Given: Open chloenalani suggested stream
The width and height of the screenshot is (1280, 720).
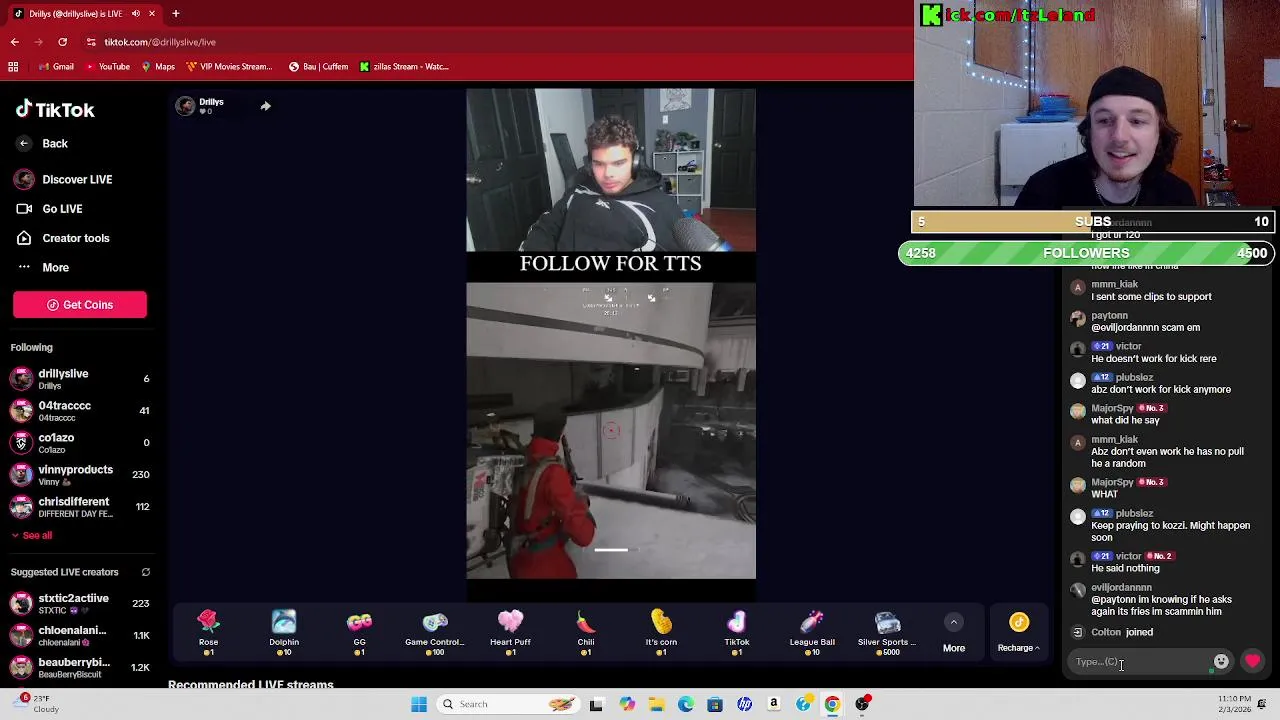Looking at the screenshot, I should point(80,636).
